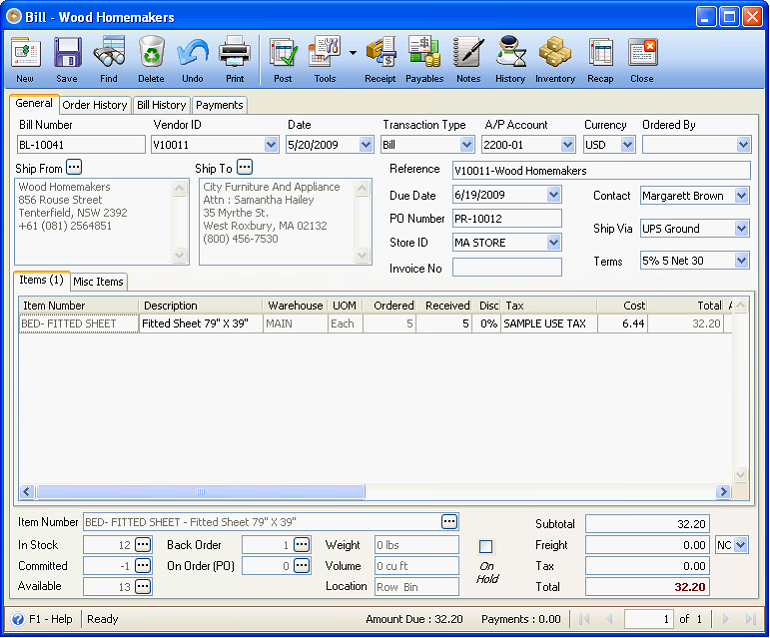Screen dimensions: 770x638
Task: Click the Bill Number input field
Action: tap(81, 145)
